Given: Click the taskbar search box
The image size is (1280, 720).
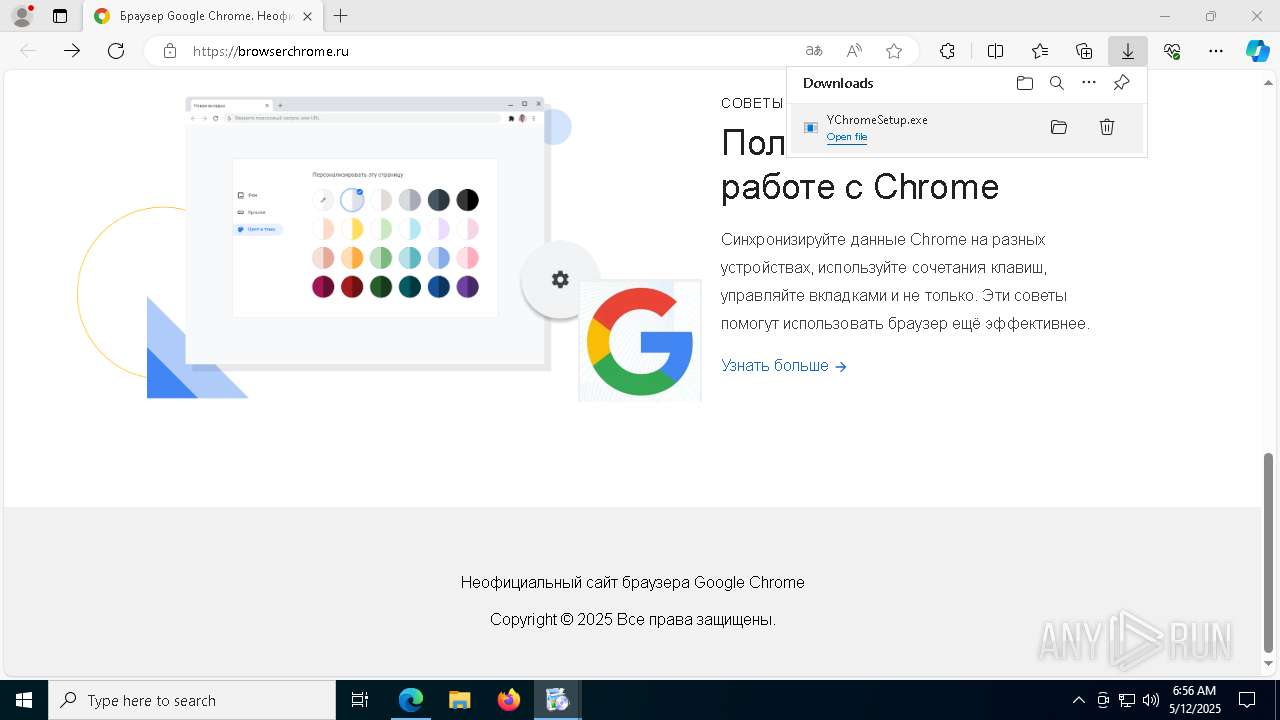Looking at the screenshot, I should (192, 700).
